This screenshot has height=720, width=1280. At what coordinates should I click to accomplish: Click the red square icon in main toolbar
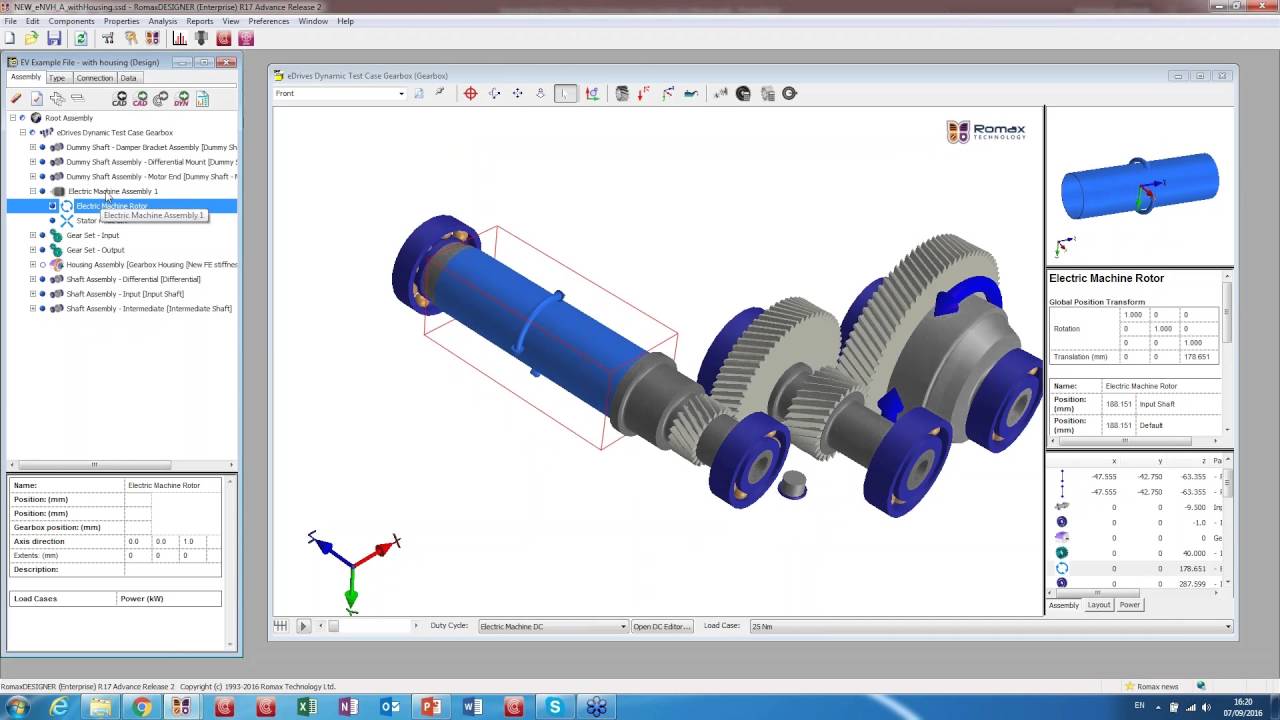pyautogui.click(x=224, y=38)
